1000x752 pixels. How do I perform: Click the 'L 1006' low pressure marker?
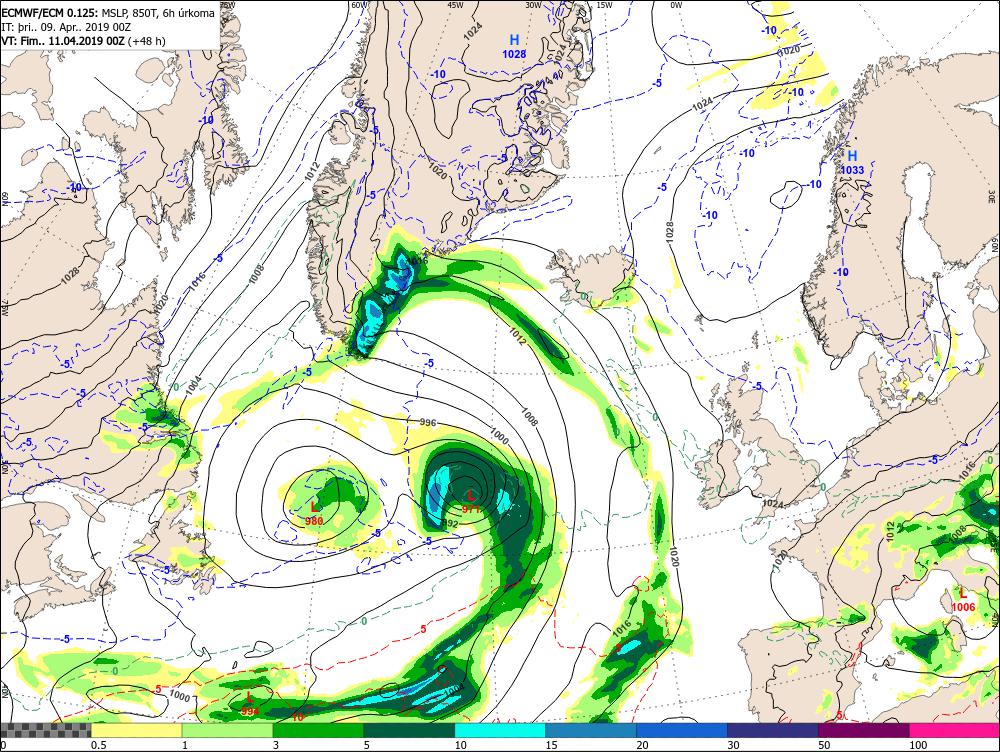[x=963, y=600]
